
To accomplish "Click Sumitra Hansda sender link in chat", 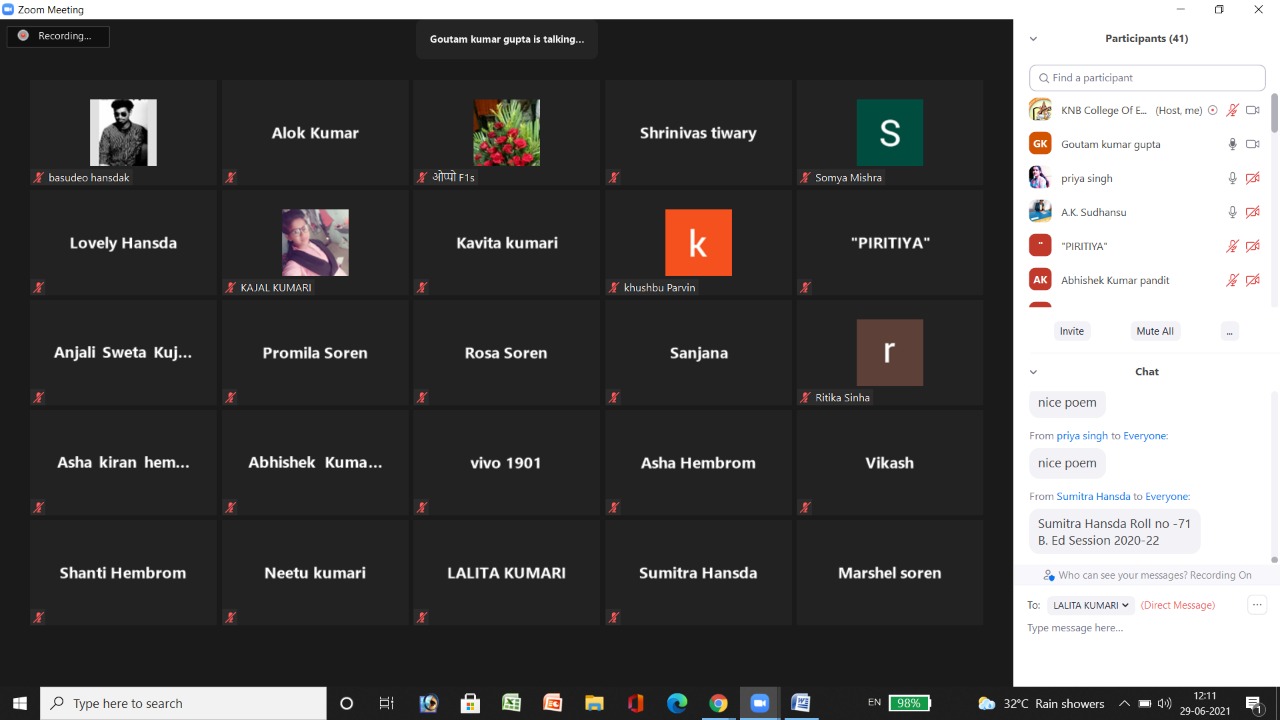I will coord(1093,496).
